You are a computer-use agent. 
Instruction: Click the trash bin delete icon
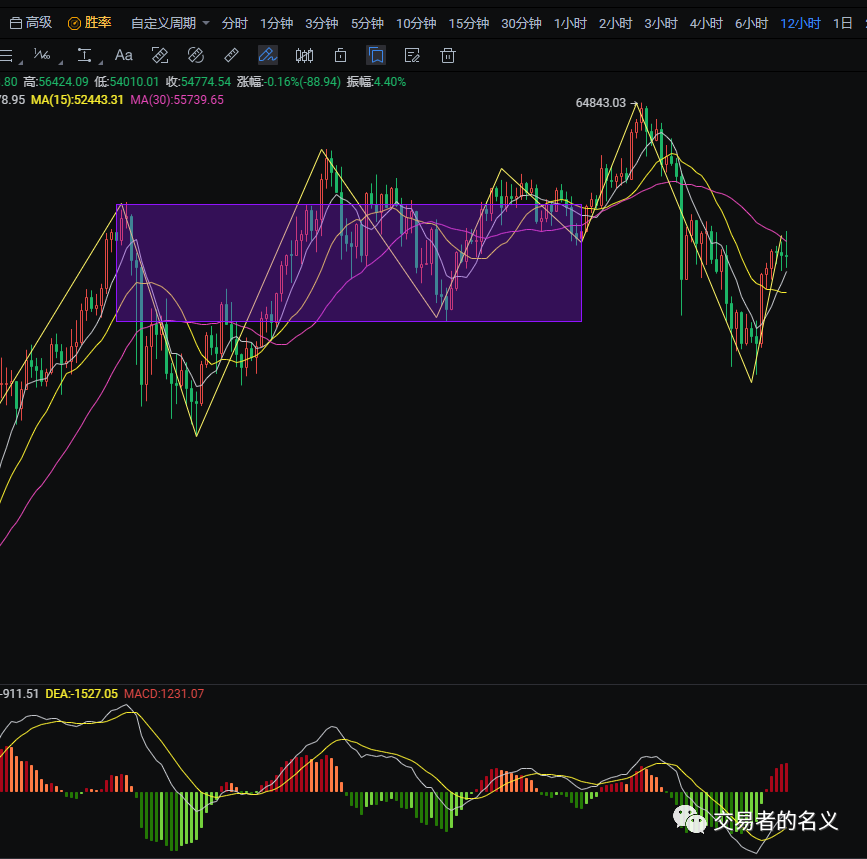pos(448,55)
